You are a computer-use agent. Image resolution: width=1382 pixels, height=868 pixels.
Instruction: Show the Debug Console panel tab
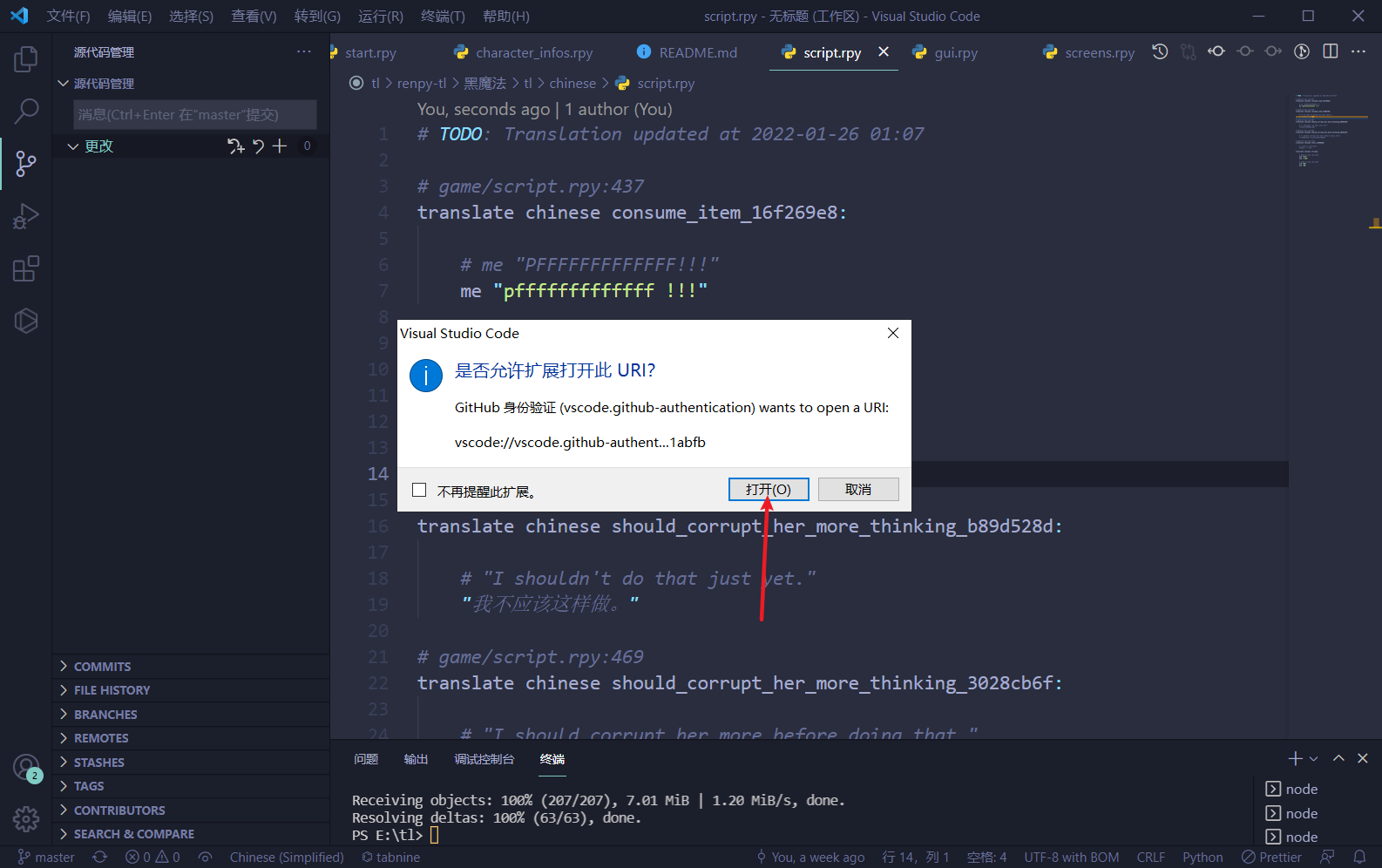click(484, 759)
